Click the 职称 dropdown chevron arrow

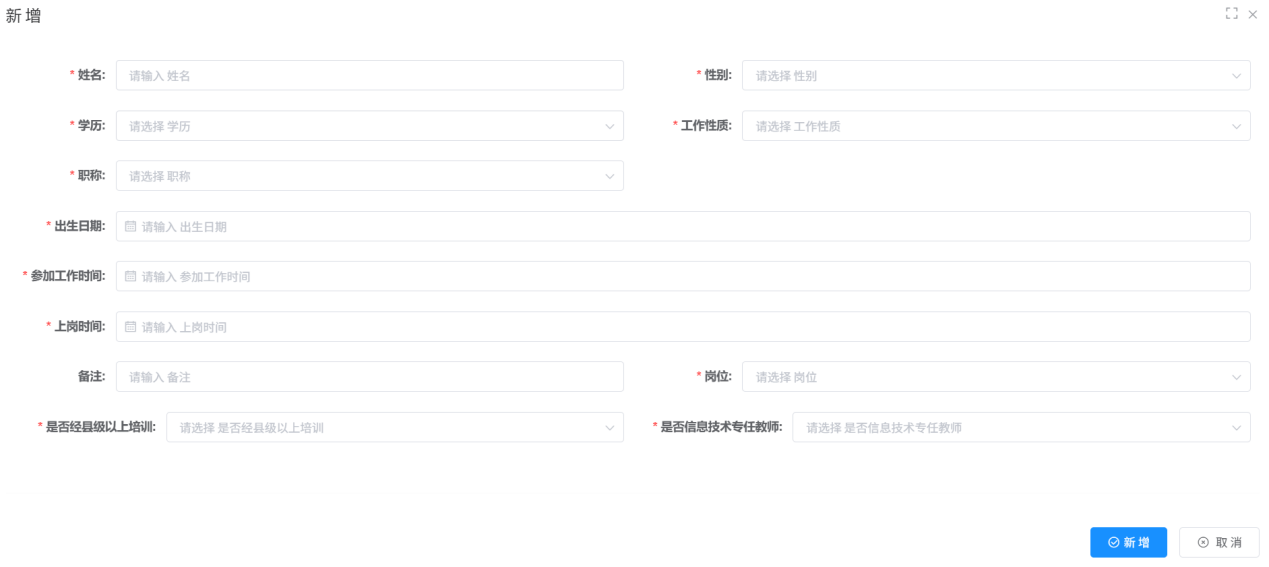coord(609,176)
